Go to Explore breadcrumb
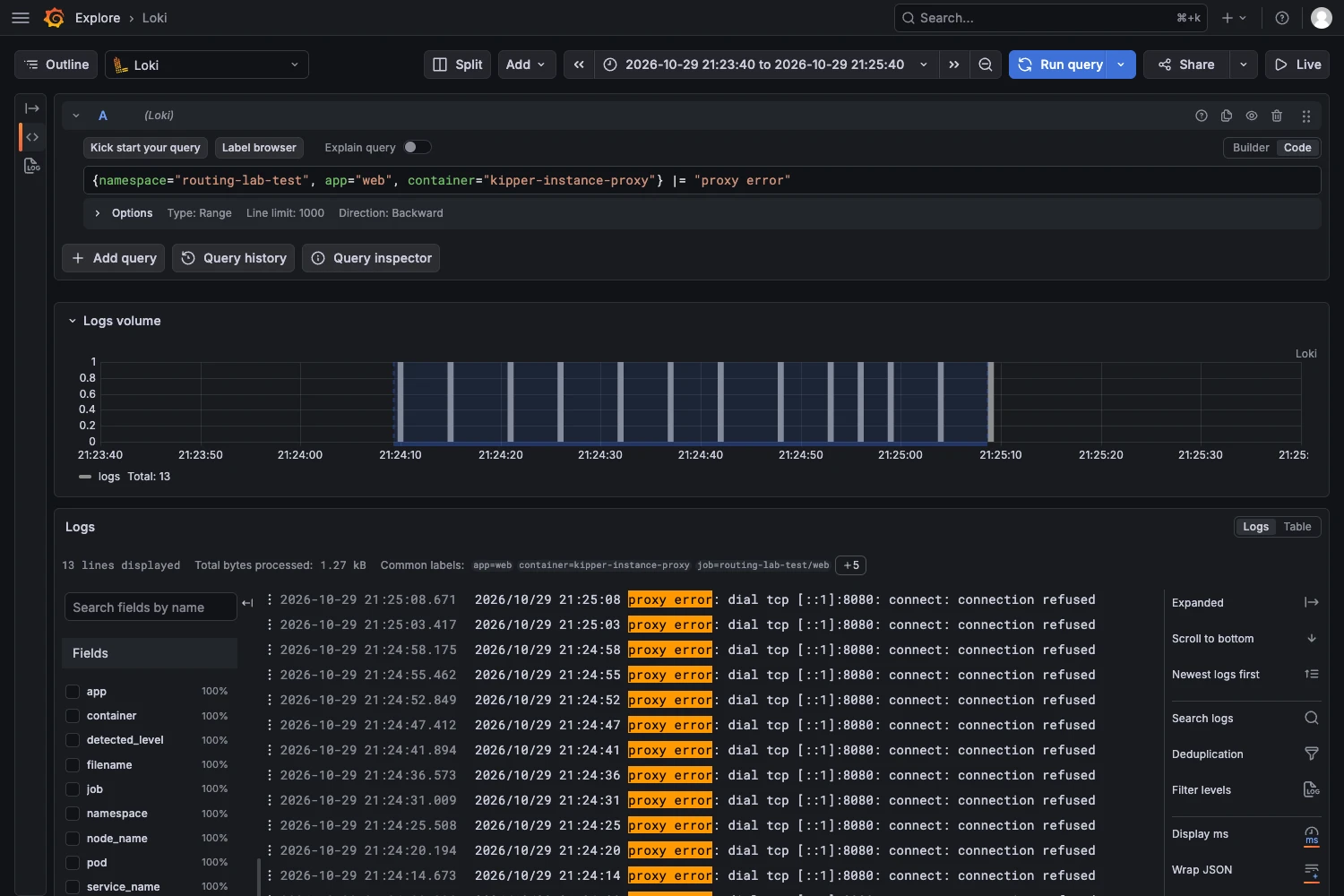The width and height of the screenshot is (1344, 896). pos(98,18)
